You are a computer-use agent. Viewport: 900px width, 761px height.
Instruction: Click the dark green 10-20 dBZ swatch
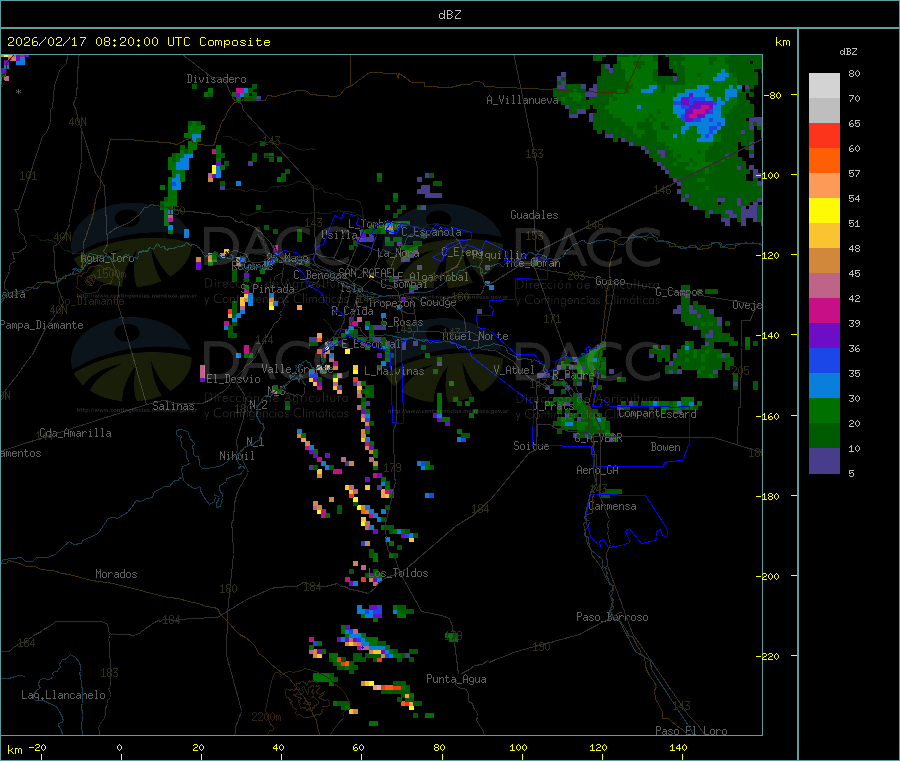[824, 436]
